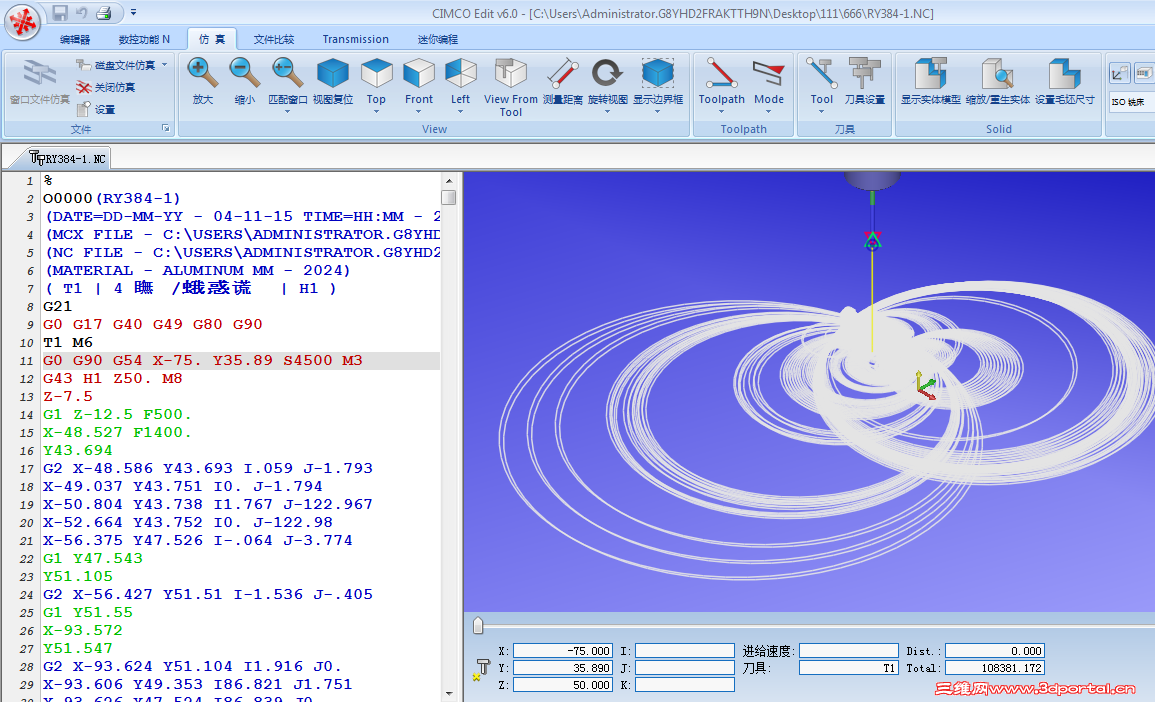Click the Zoom In (放大) magnifier icon

pyautogui.click(x=202, y=74)
